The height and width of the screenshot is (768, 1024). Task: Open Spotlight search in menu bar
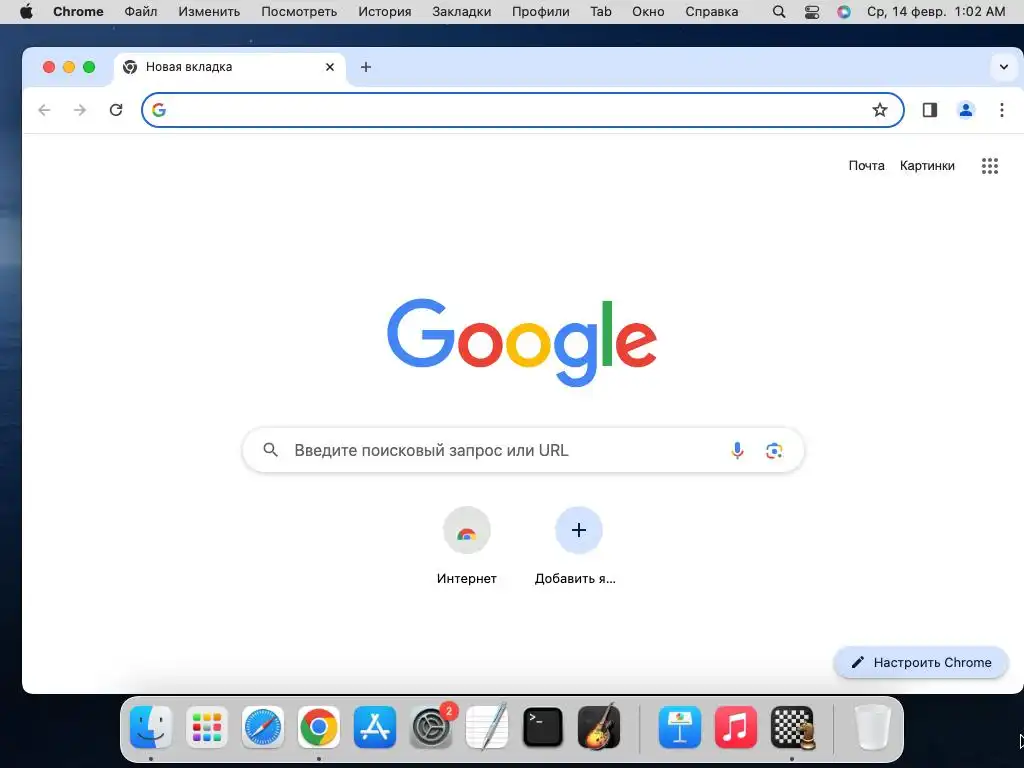tap(778, 12)
